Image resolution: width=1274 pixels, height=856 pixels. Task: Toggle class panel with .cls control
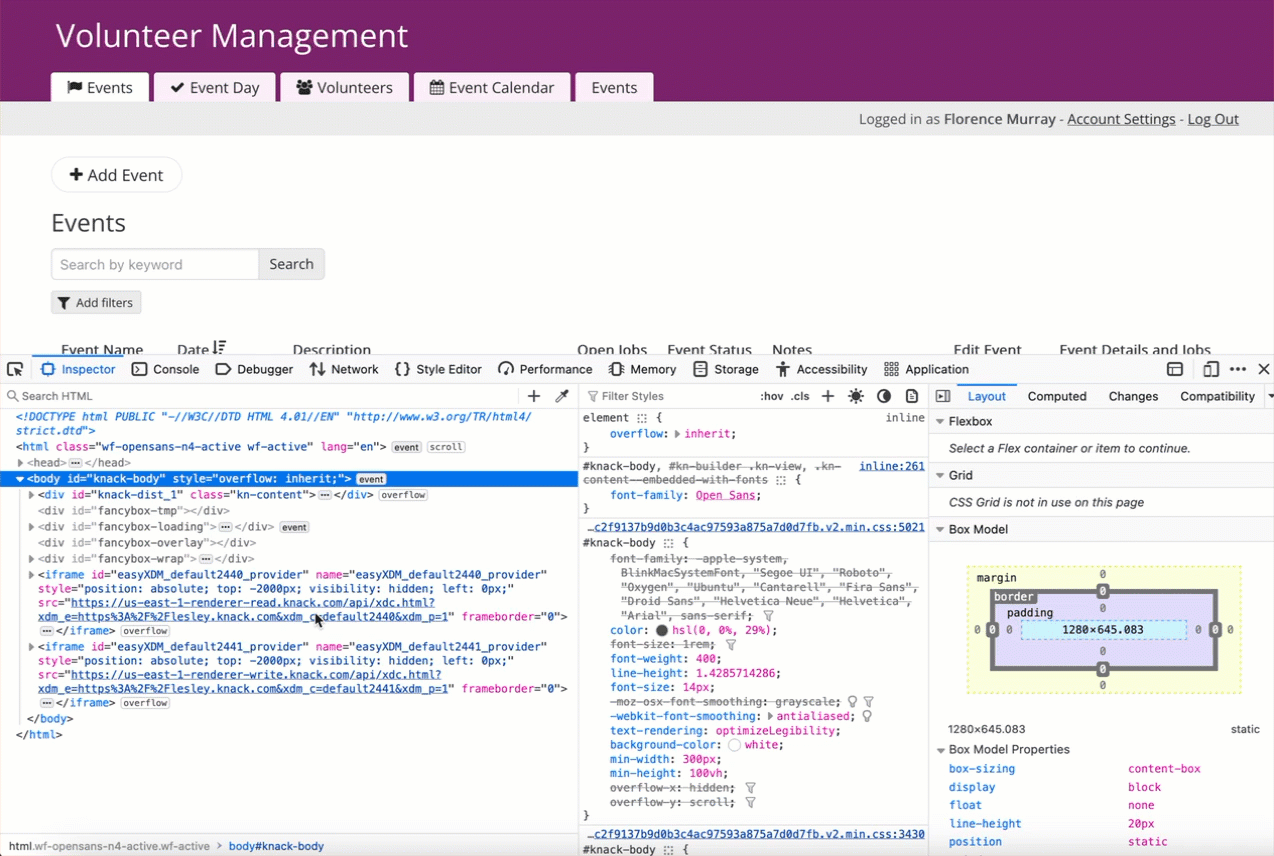tap(799, 396)
